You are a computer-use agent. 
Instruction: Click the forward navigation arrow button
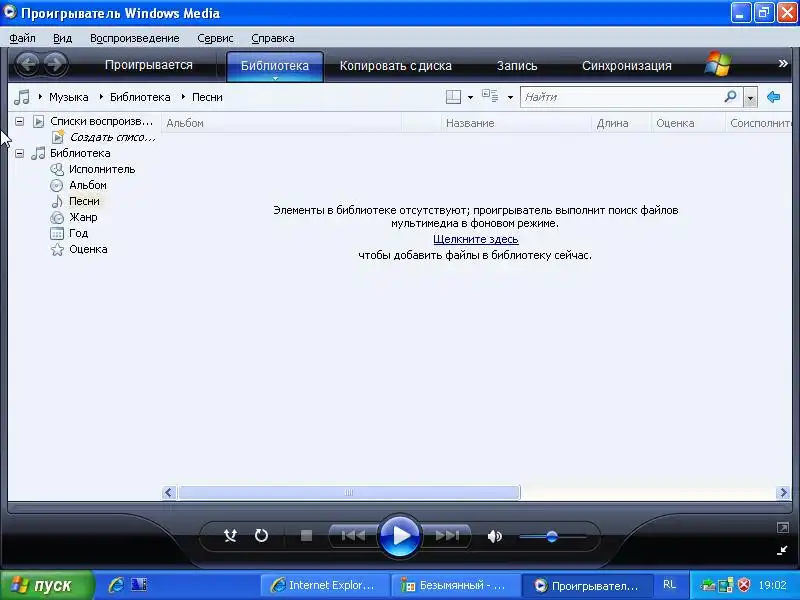point(55,64)
